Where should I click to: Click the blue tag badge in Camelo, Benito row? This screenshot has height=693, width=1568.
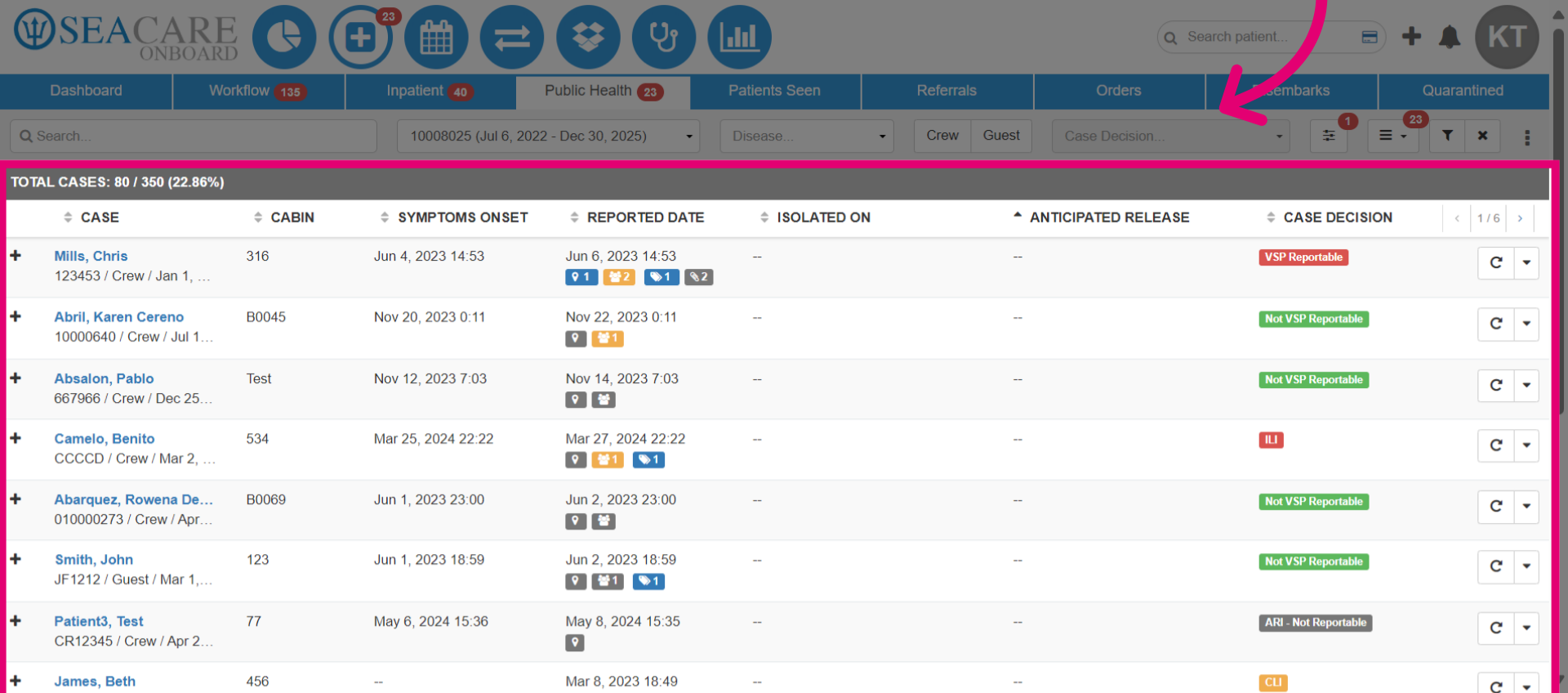(648, 460)
